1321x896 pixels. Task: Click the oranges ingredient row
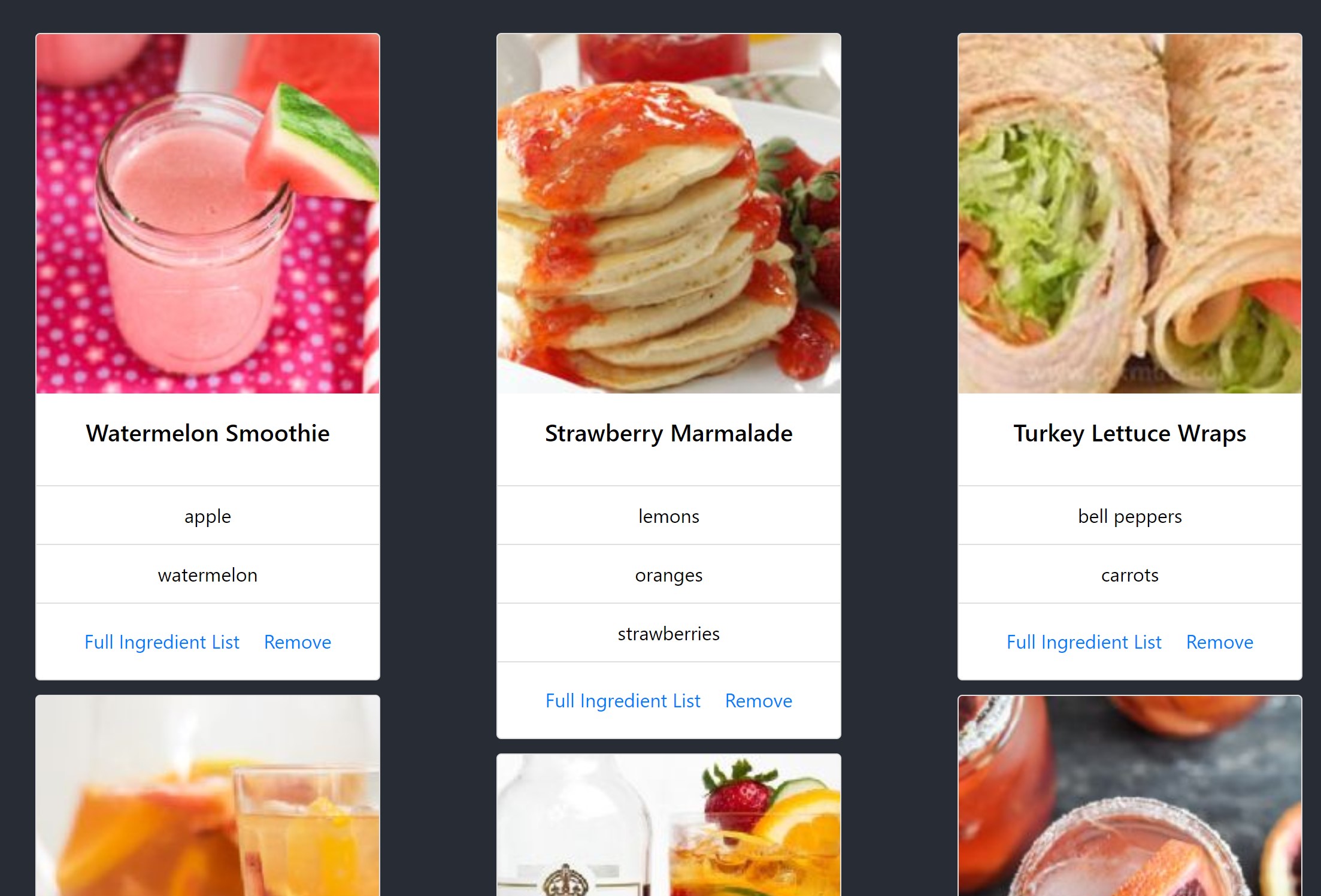[669, 574]
